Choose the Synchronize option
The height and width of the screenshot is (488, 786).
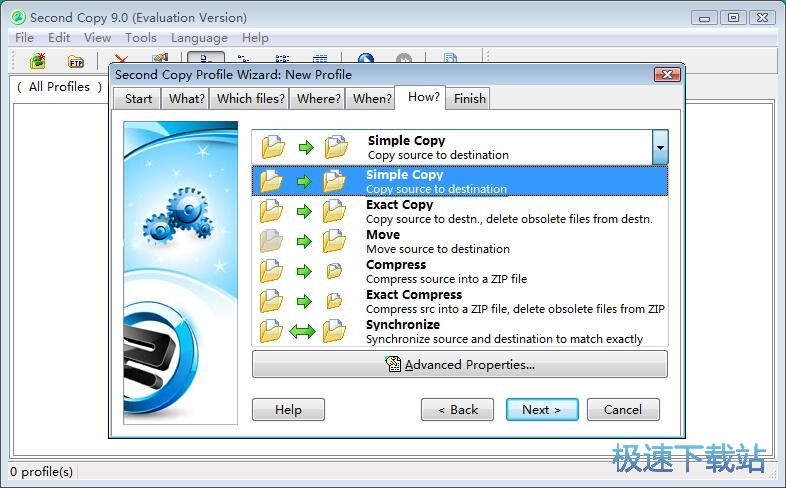pyautogui.click(x=460, y=332)
